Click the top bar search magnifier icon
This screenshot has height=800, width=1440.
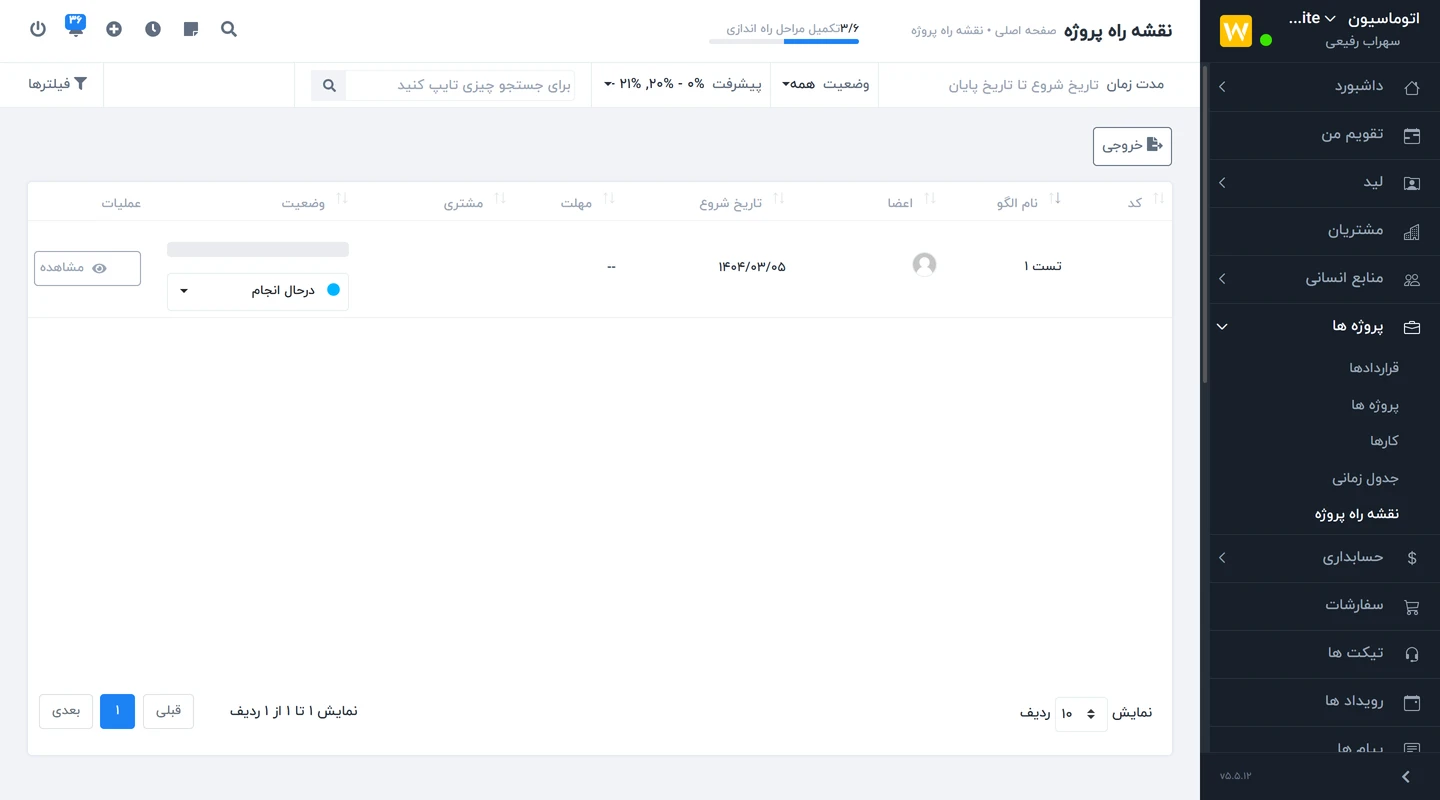229,29
